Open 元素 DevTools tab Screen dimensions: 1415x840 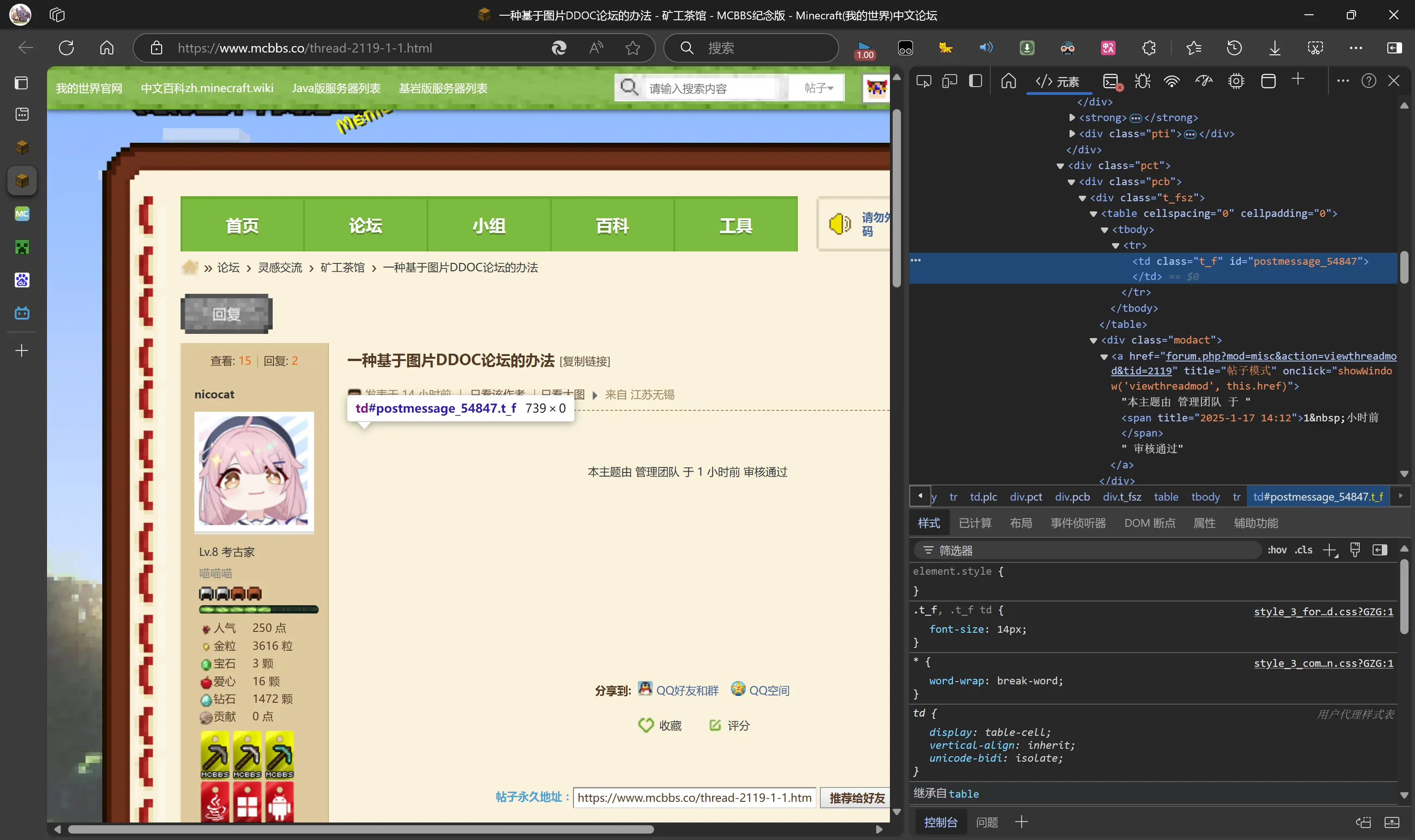(x=1058, y=82)
